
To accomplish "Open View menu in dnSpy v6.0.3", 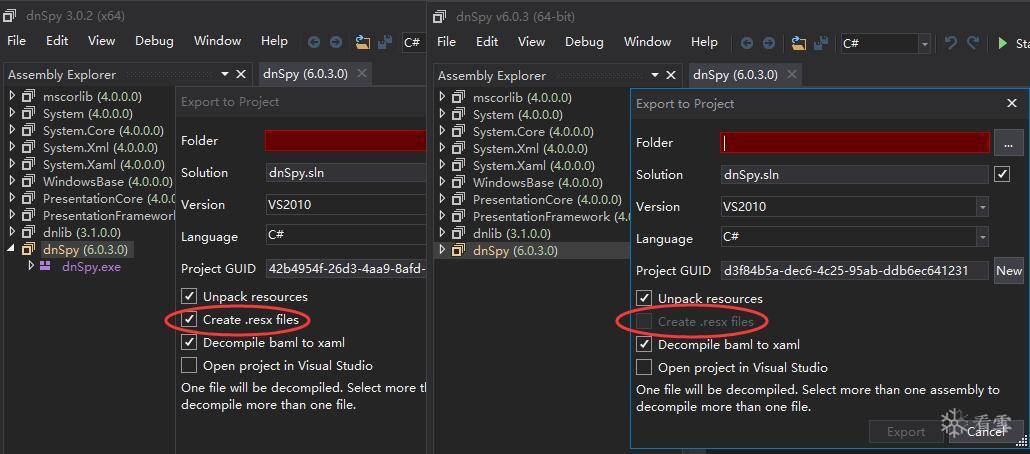I will pos(531,41).
